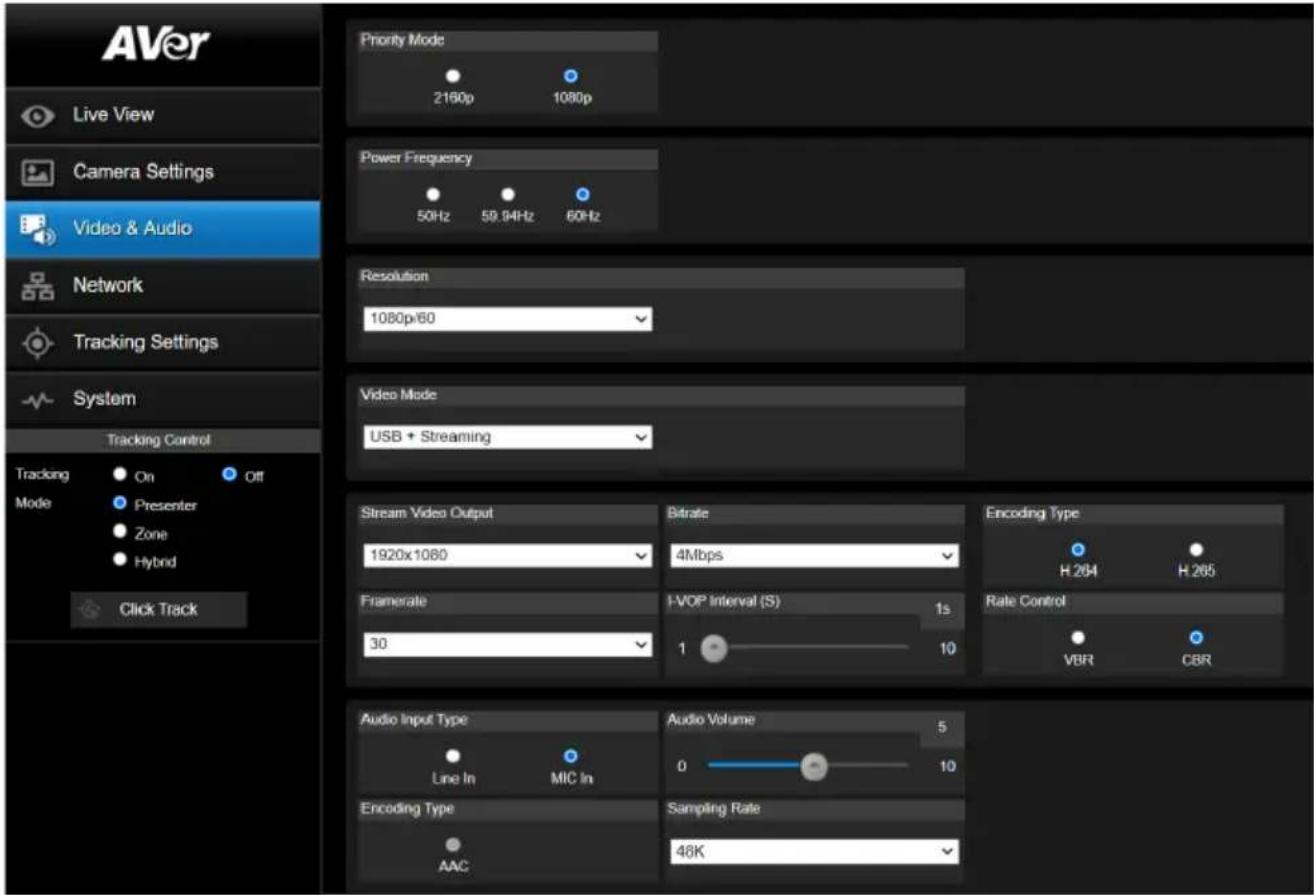Open the Sampling Rate dropdown showing 48K

[x=814, y=852]
